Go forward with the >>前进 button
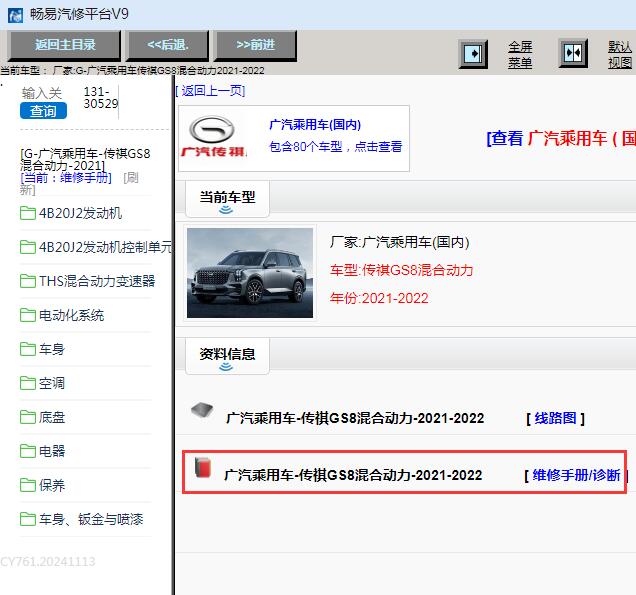The image size is (636, 595). tap(256, 45)
